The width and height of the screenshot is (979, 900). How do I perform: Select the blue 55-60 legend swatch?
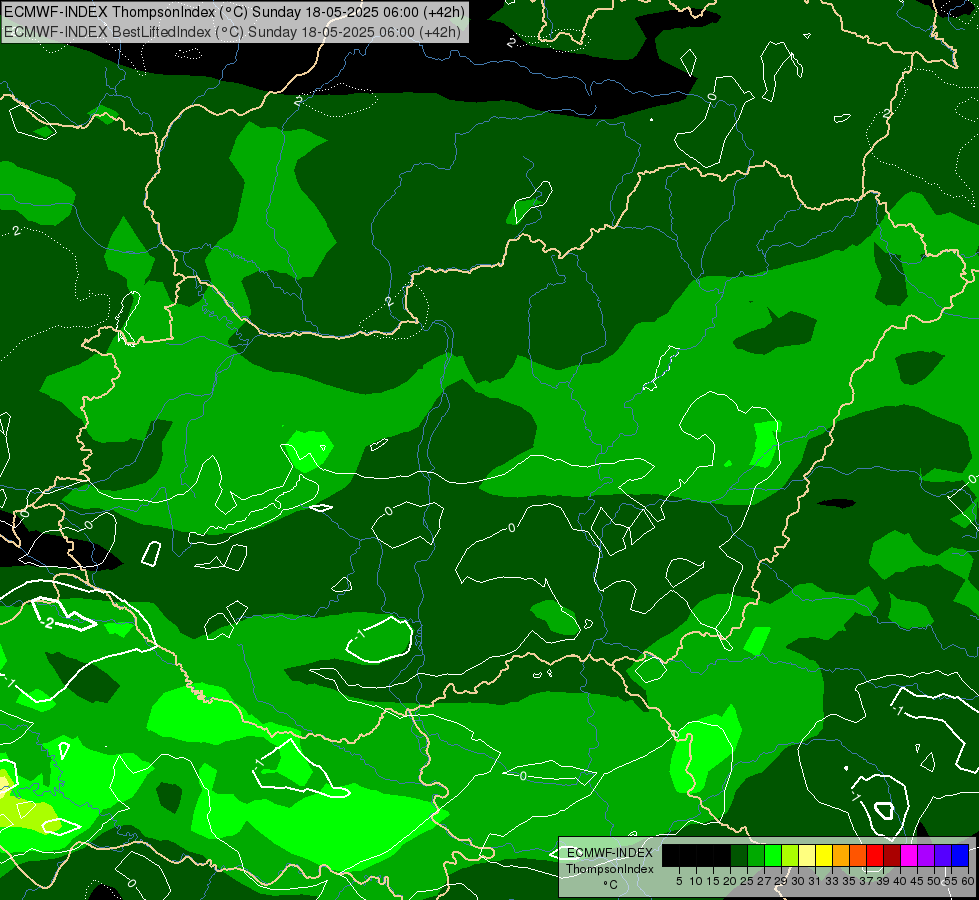pyautogui.click(x=960, y=855)
